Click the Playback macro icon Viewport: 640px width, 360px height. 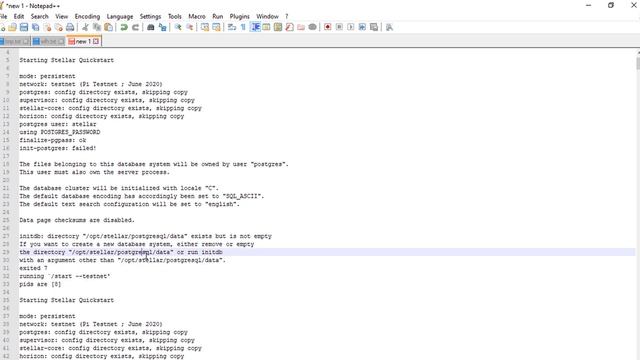351,27
